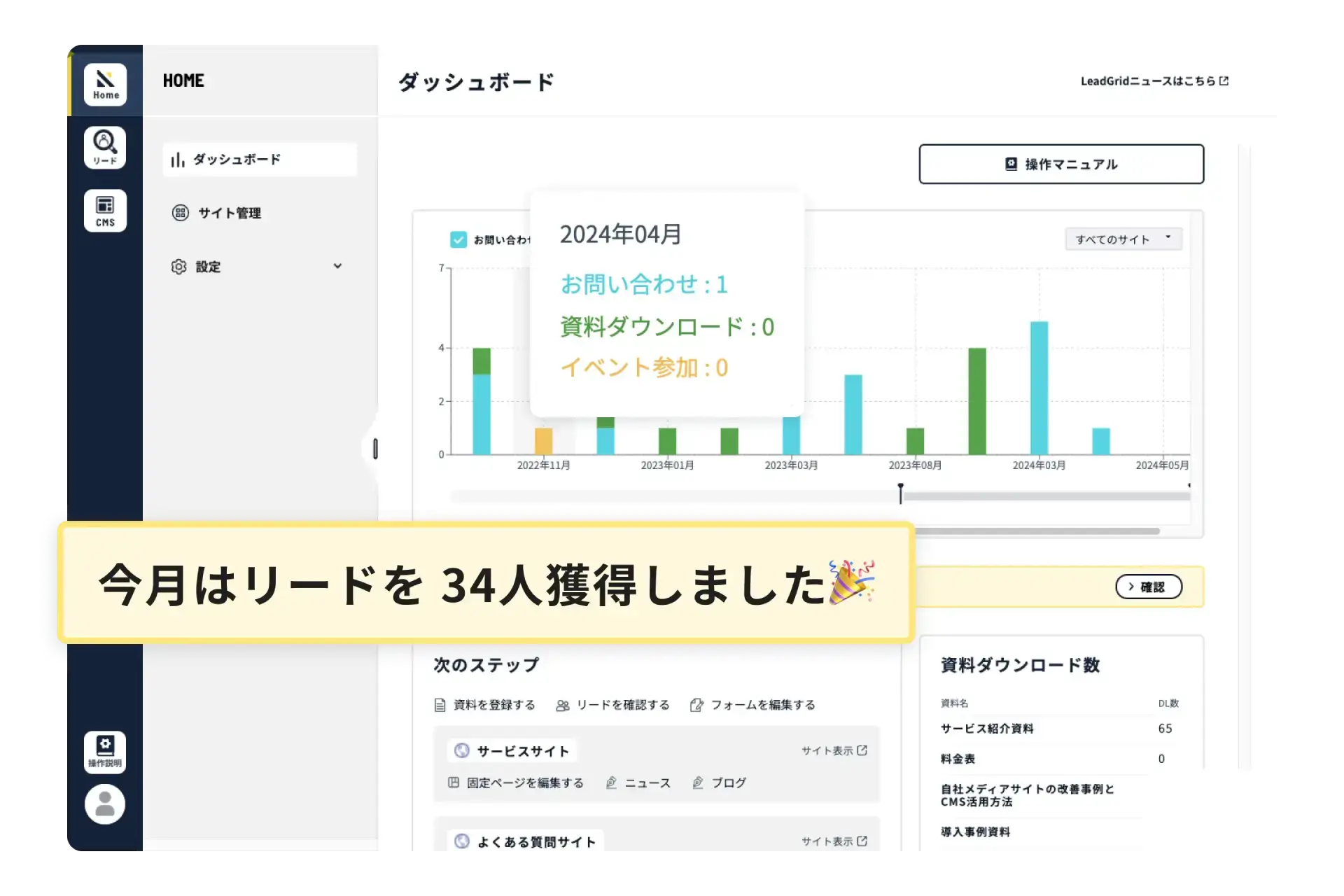Click the 導入事例資料 row

(1042, 832)
